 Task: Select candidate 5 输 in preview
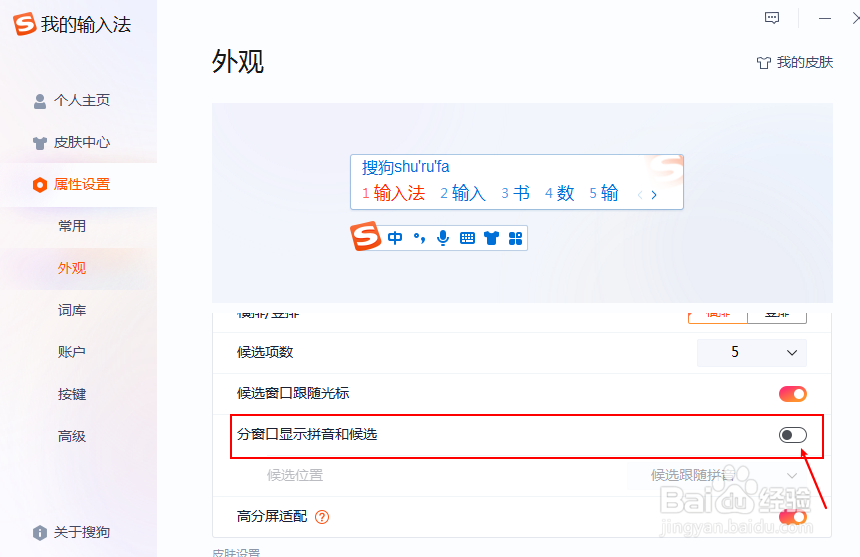pyautogui.click(x=604, y=194)
